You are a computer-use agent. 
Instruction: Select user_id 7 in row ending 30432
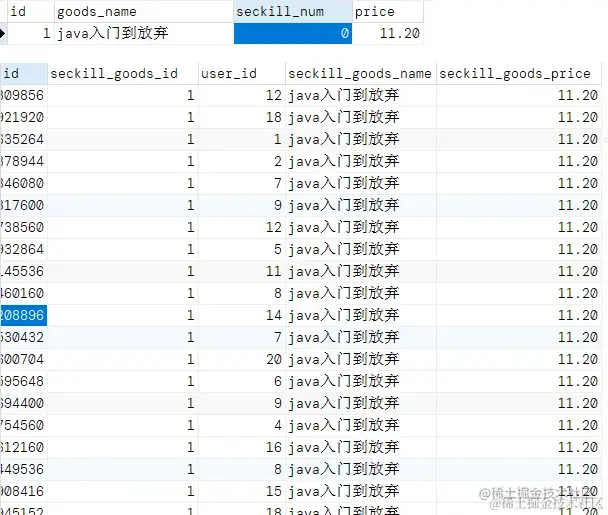[x=242, y=337]
